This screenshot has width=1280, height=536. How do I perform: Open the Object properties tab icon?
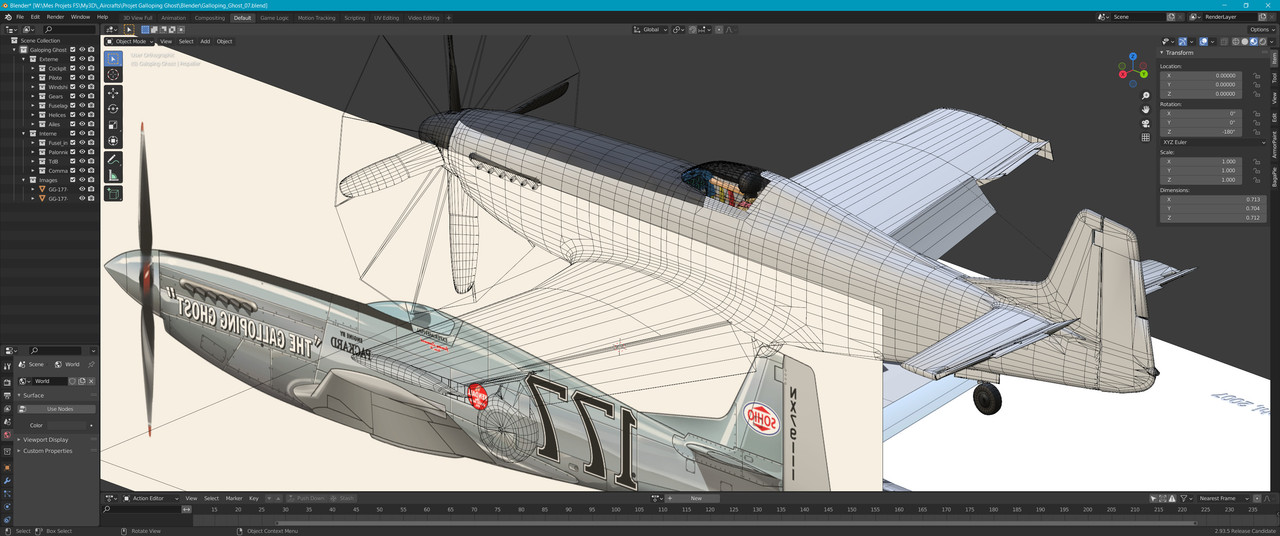[x=6, y=468]
